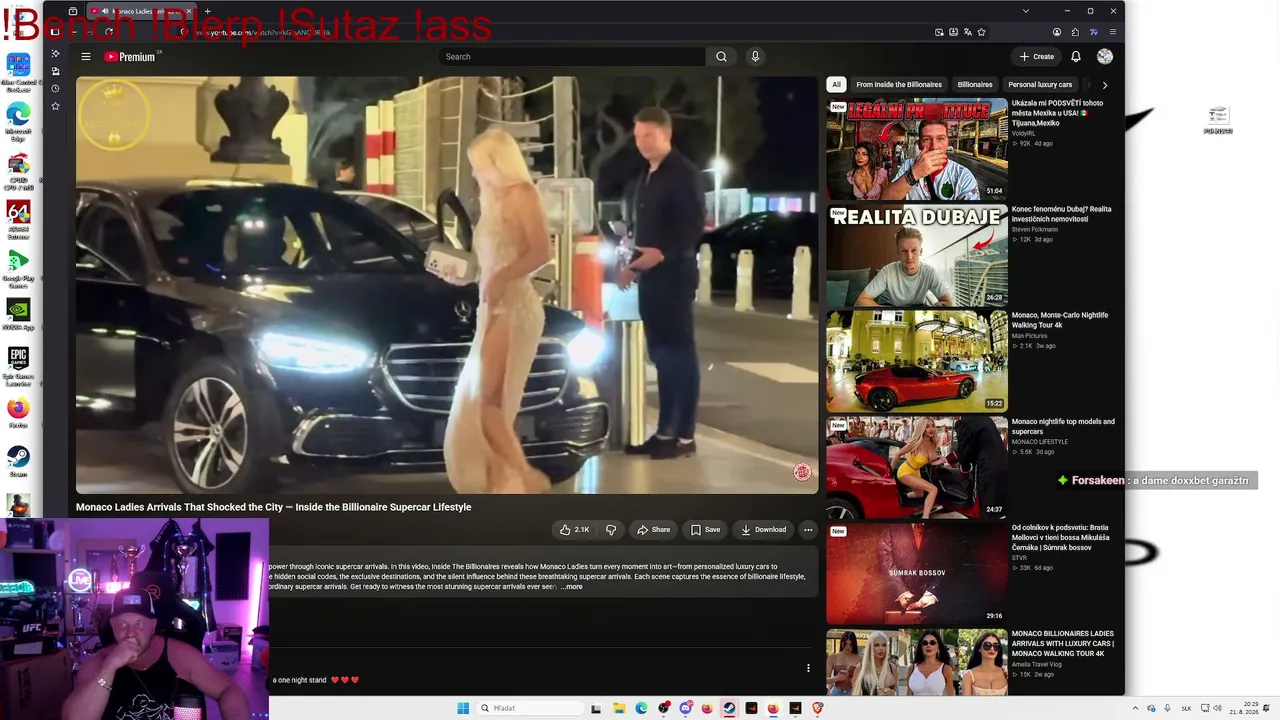Click the Share button
The height and width of the screenshot is (720, 1280).
pos(654,530)
